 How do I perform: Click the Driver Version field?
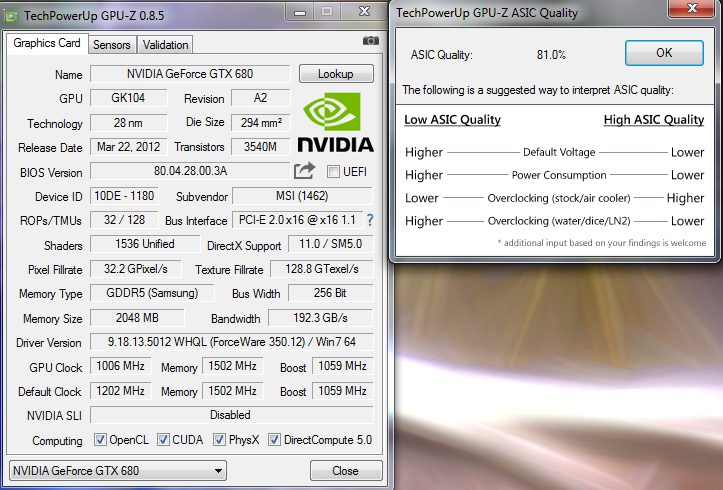231,342
